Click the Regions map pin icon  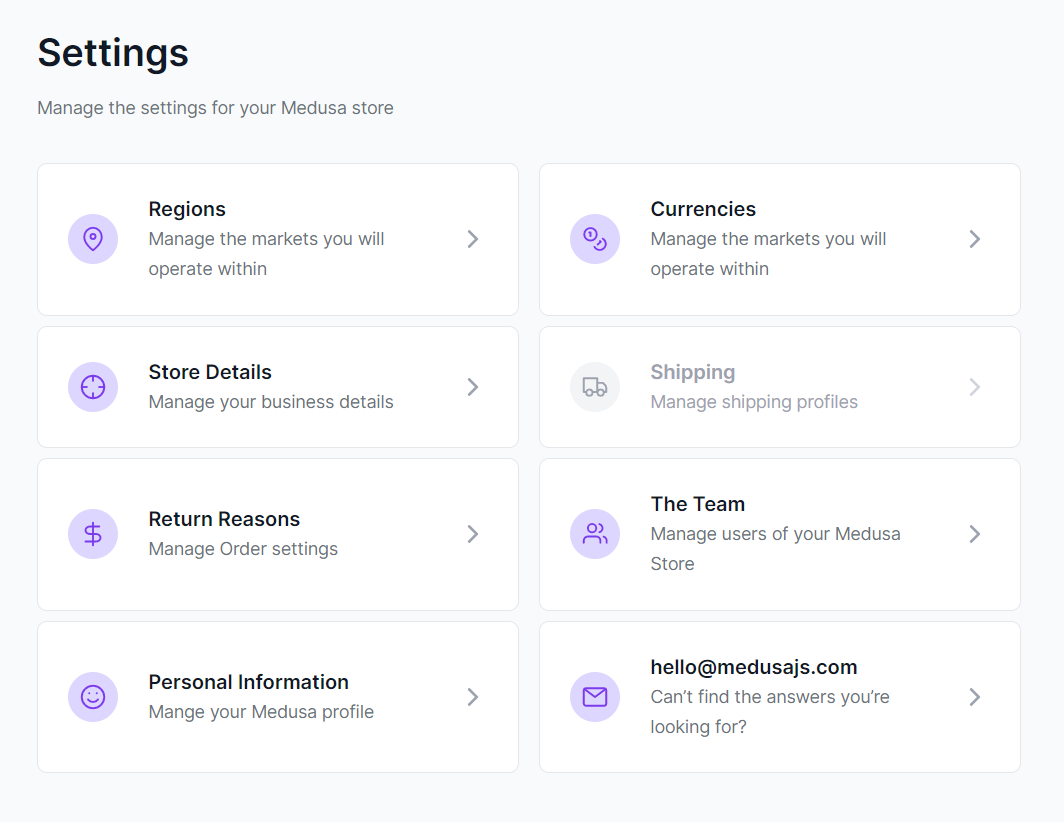pos(93,239)
